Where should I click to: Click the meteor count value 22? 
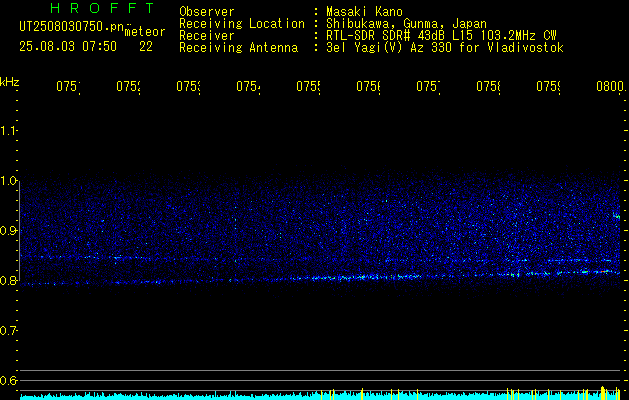click(146, 47)
